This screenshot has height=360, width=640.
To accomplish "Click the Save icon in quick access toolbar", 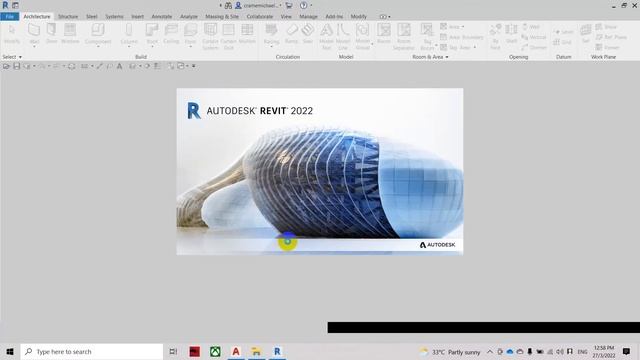I will pyautogui.click(x=17, y=66).
